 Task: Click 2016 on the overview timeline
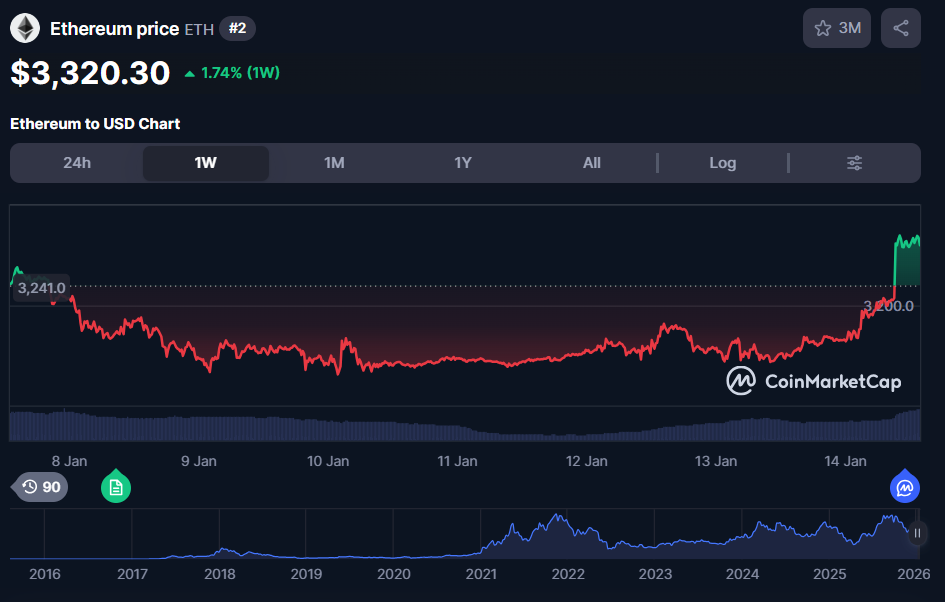coord(45,574)
